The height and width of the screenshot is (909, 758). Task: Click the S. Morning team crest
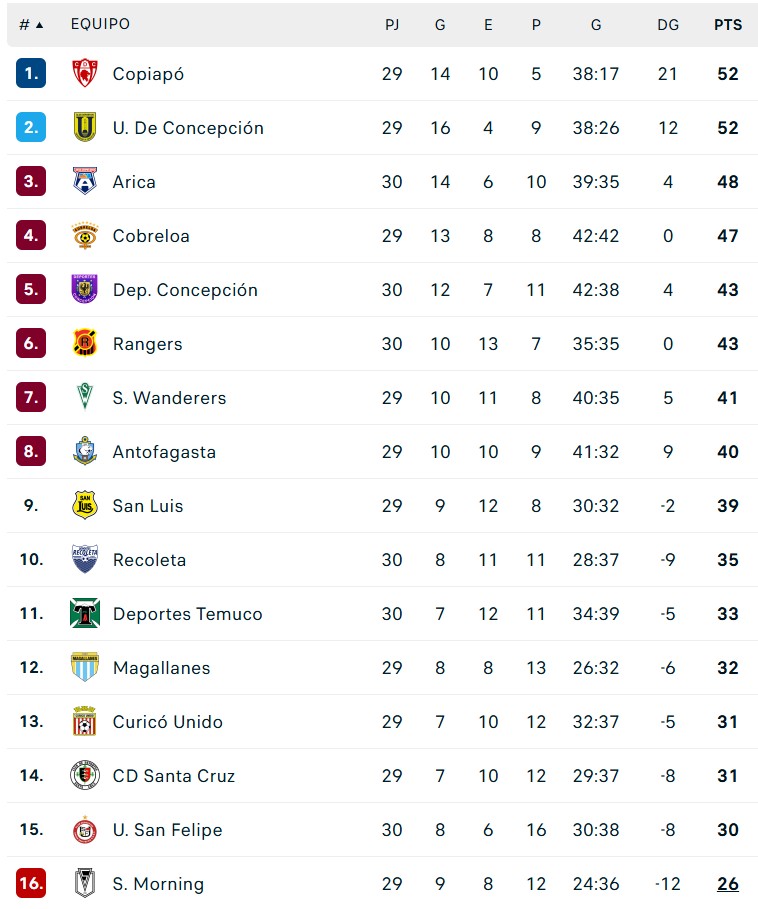point(85,883)
